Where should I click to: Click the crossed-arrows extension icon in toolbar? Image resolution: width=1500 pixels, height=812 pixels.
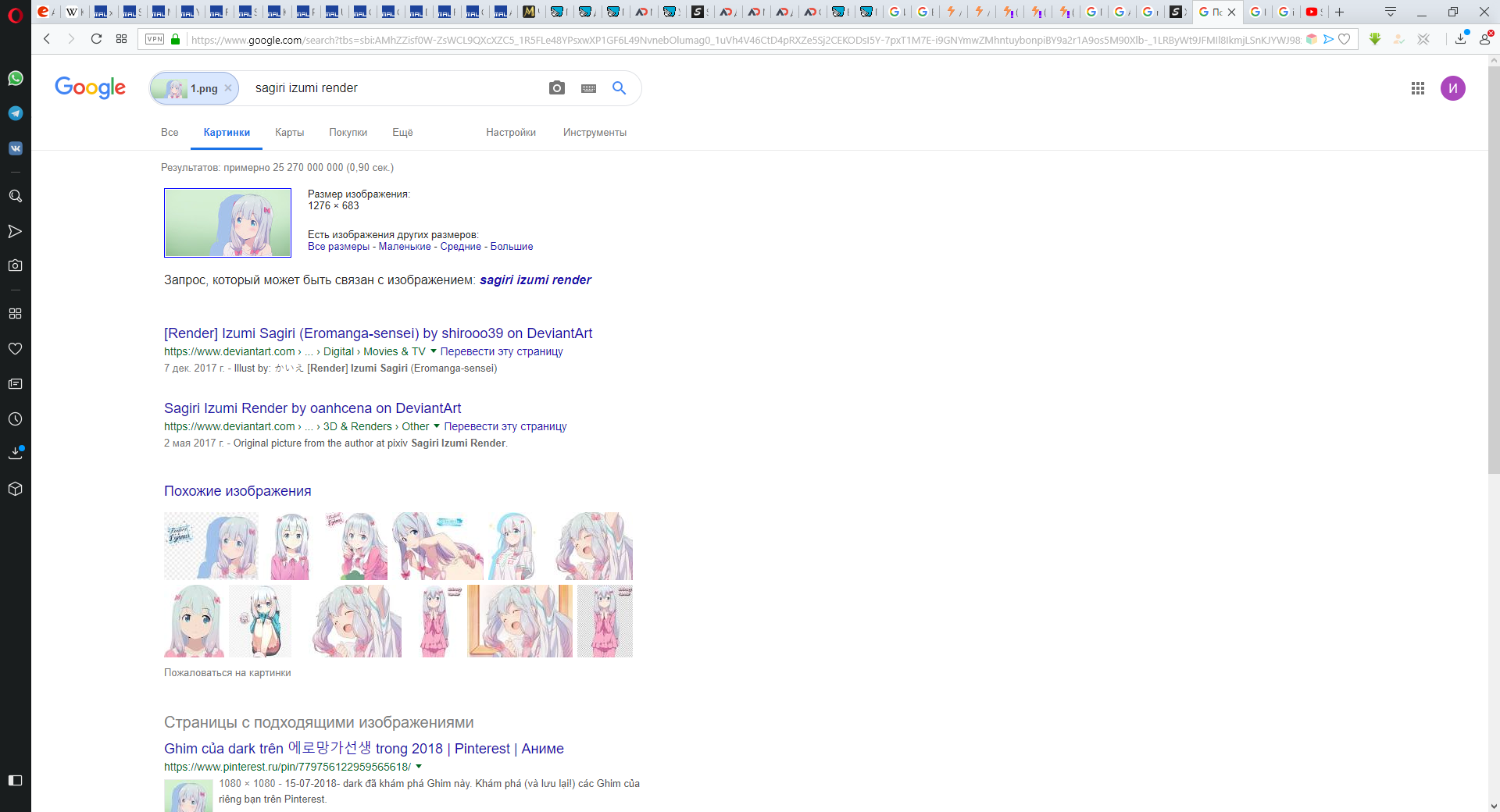coord(1423,39)
